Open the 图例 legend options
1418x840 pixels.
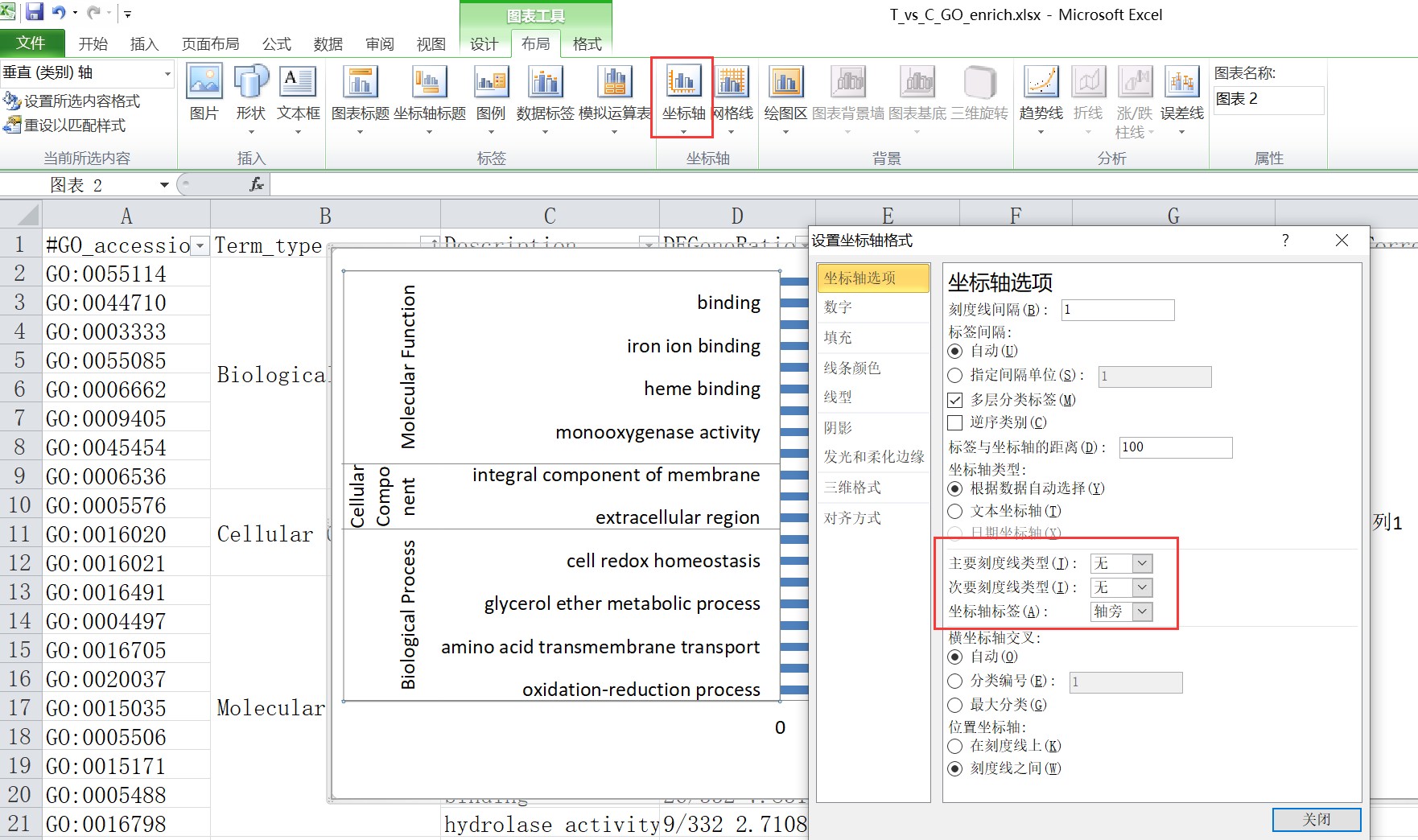pyautogui.click(x=491, y=98)
